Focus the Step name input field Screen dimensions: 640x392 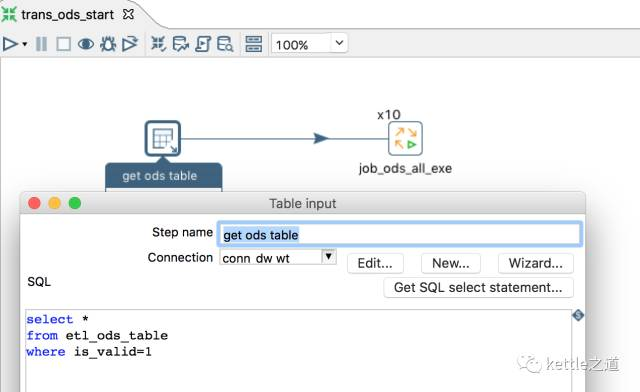[400, 234]
